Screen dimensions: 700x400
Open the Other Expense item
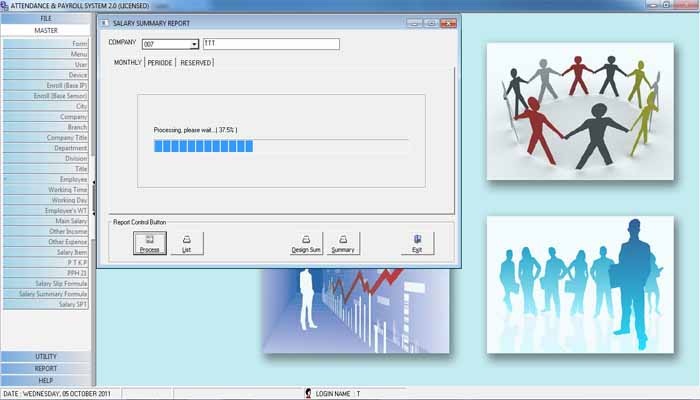coord(46,242)
